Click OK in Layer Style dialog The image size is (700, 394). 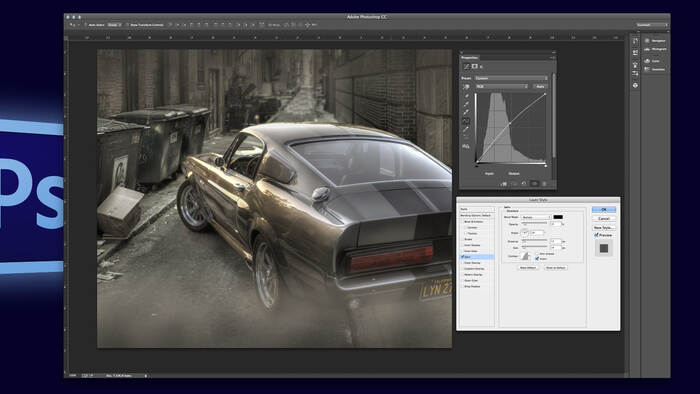point(604,209)
